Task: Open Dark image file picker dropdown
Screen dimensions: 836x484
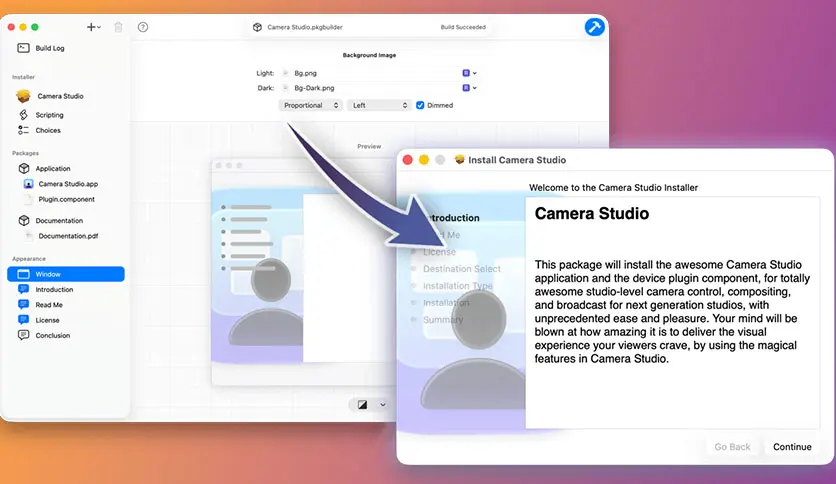Action: (469, 88)
